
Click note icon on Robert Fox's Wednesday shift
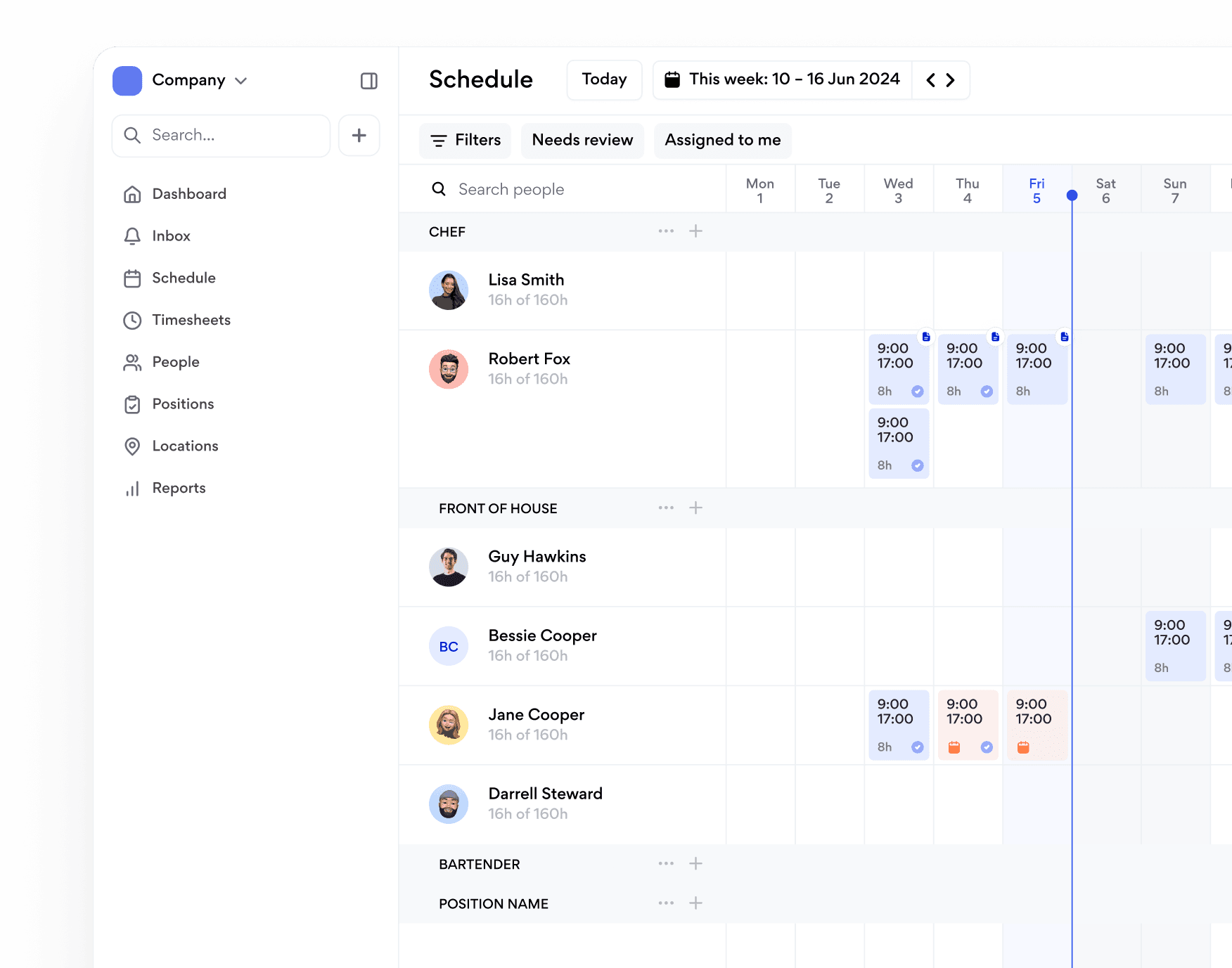pyautogui.click(x=926, y=337)
